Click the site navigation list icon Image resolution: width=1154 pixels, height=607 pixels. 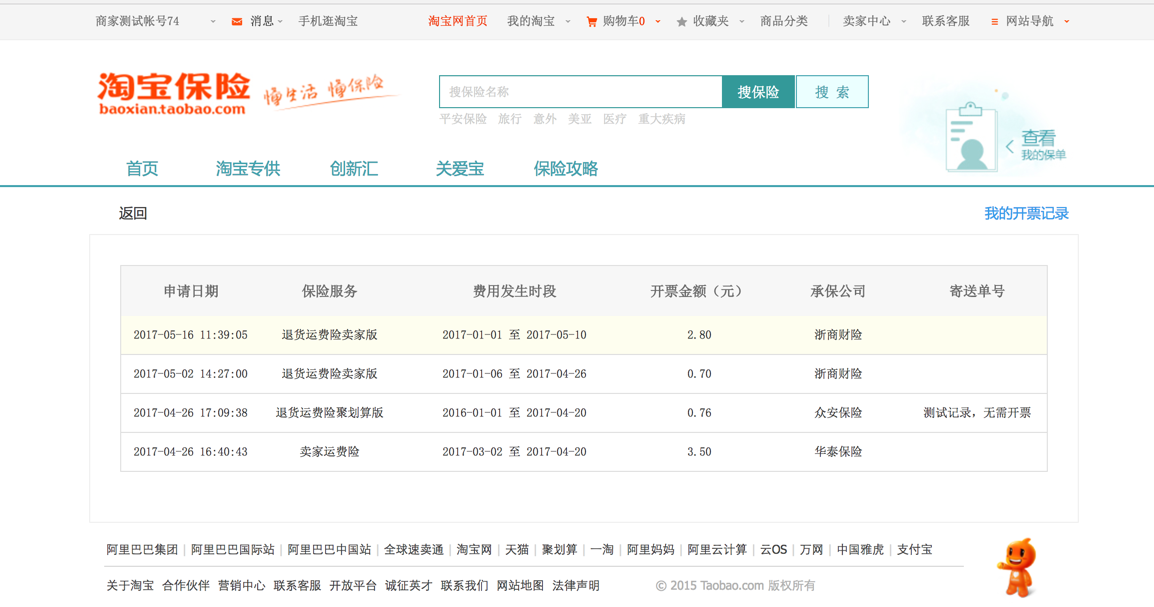994,22
